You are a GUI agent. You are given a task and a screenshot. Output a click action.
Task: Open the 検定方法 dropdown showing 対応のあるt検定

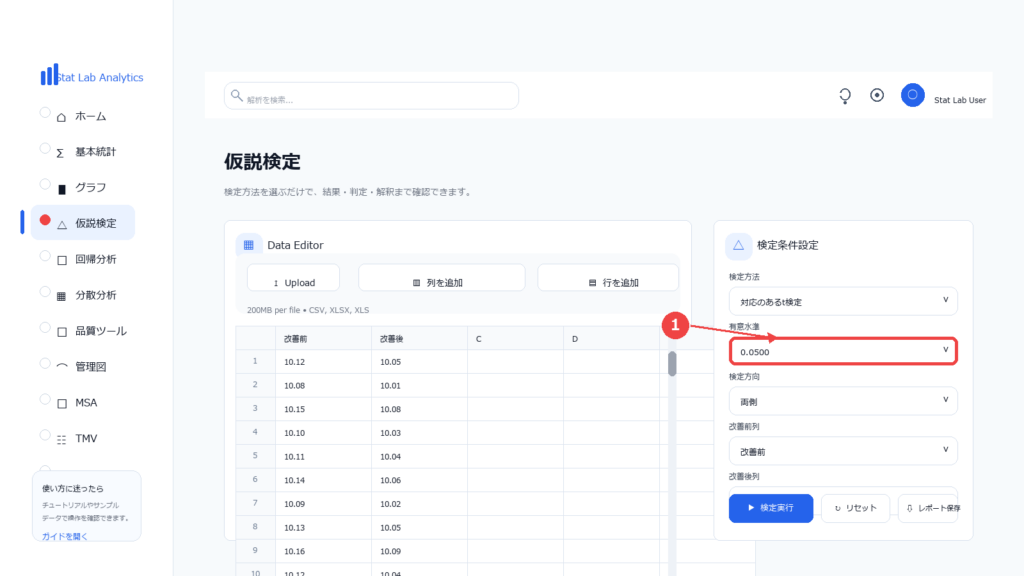tap(843, 301)
